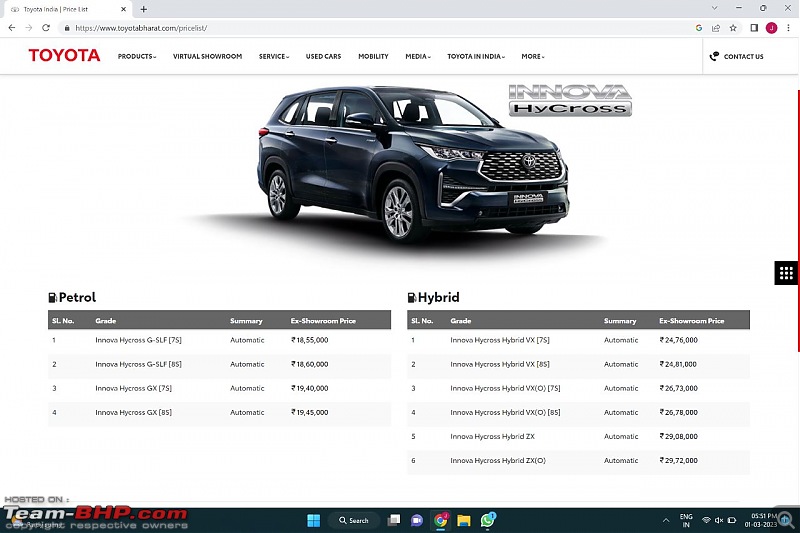Image resolution: width=800 pixels, height=533 pixels.
Task: Close the Toyota India Price List tab
Action: pos(123,9)
